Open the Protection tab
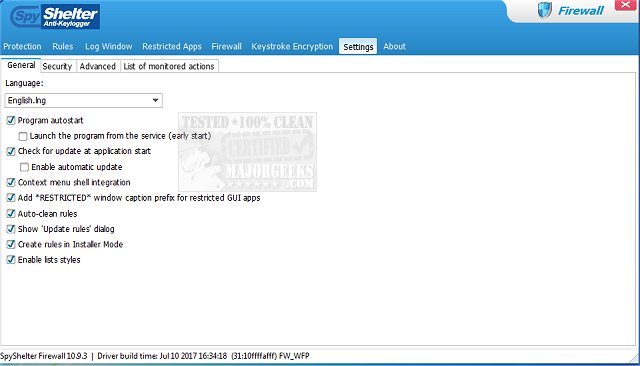 tap(22, 47)
